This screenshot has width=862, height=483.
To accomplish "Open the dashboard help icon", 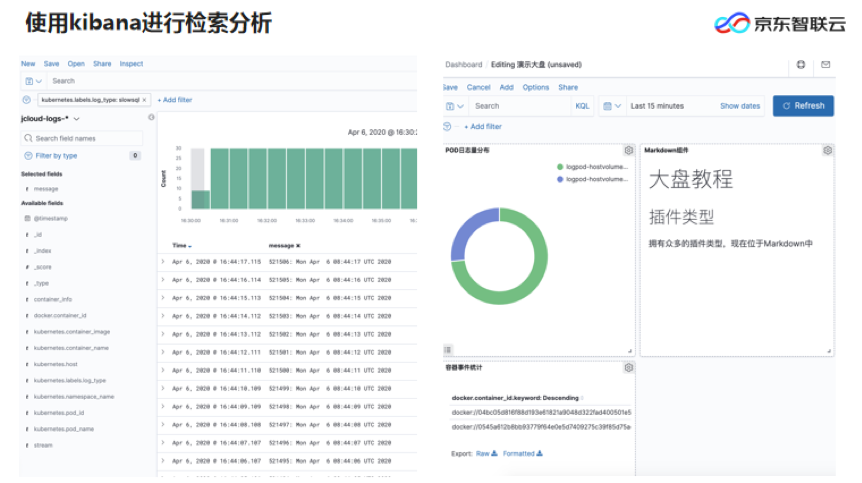I will click(x=800, y=64).
